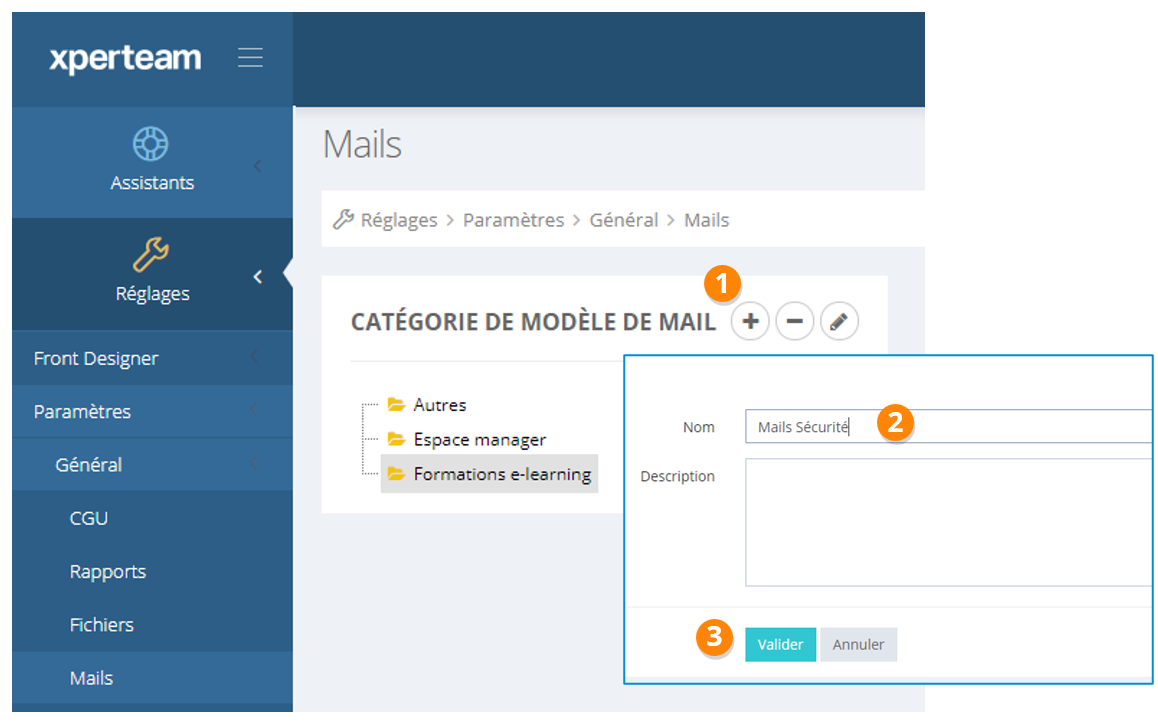Open the Rapports menu item

click(108, 571)
